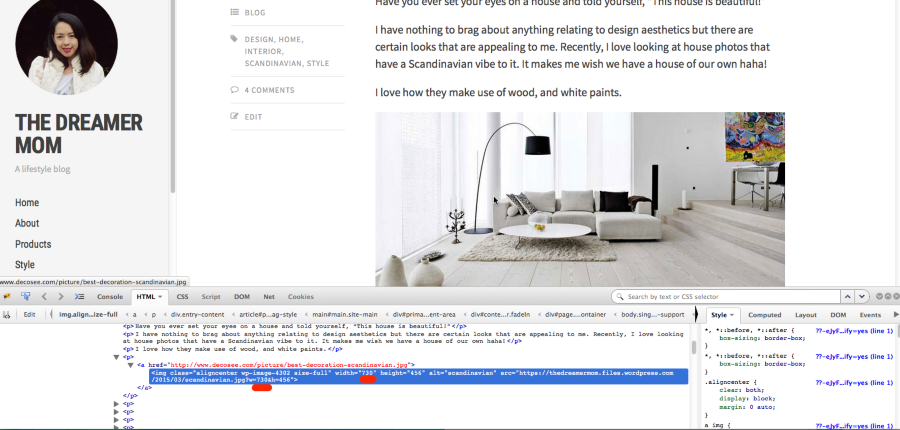The width and height of the screenshot is (900, 430).
Task: Click the search by text or CSS selector field
Action: tap(725, 297)
